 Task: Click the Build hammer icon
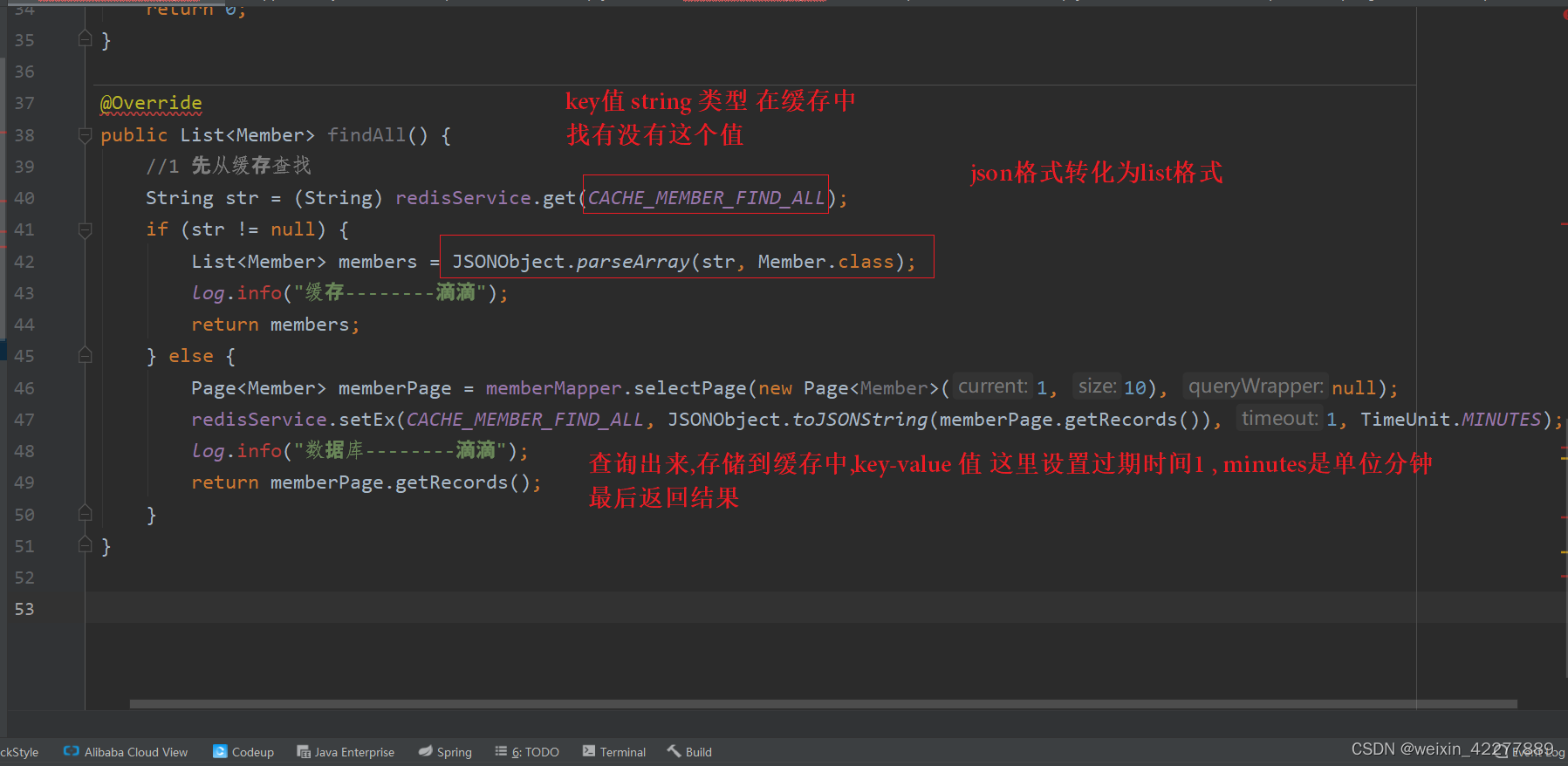point(674,751)
